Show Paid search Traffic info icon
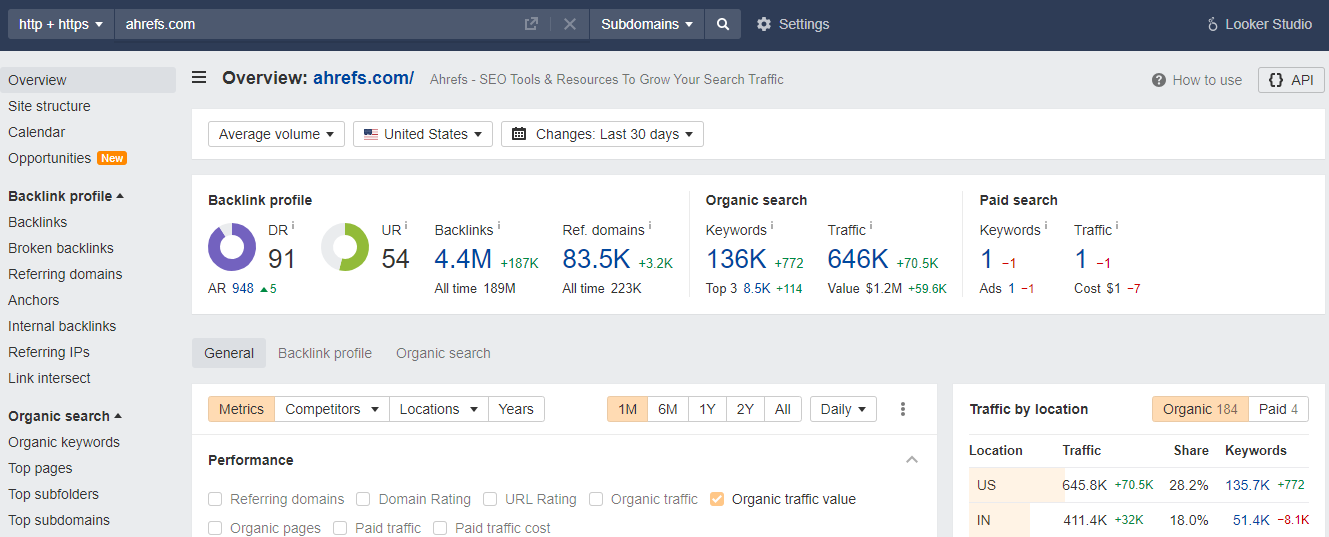Viewport: 1329px width, 537px height. click(x=1117, y=226)
